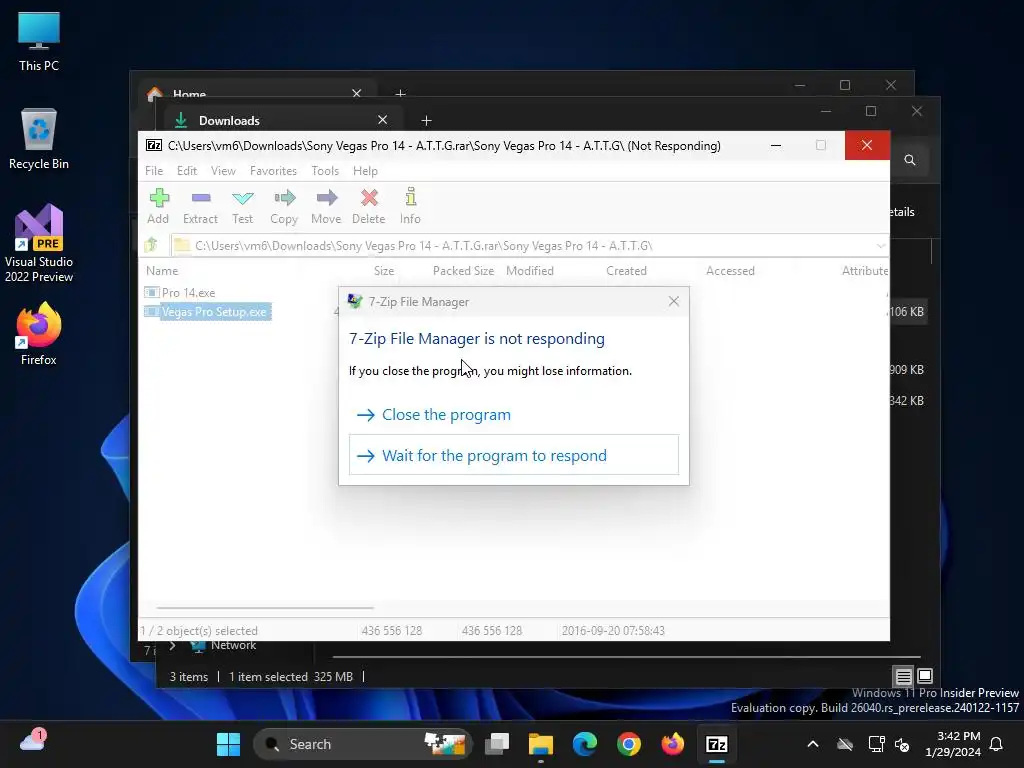Click the Delete toolbar icon
Image resolution: width=1024 pixels, height=768 pixels.
(369, 206)
